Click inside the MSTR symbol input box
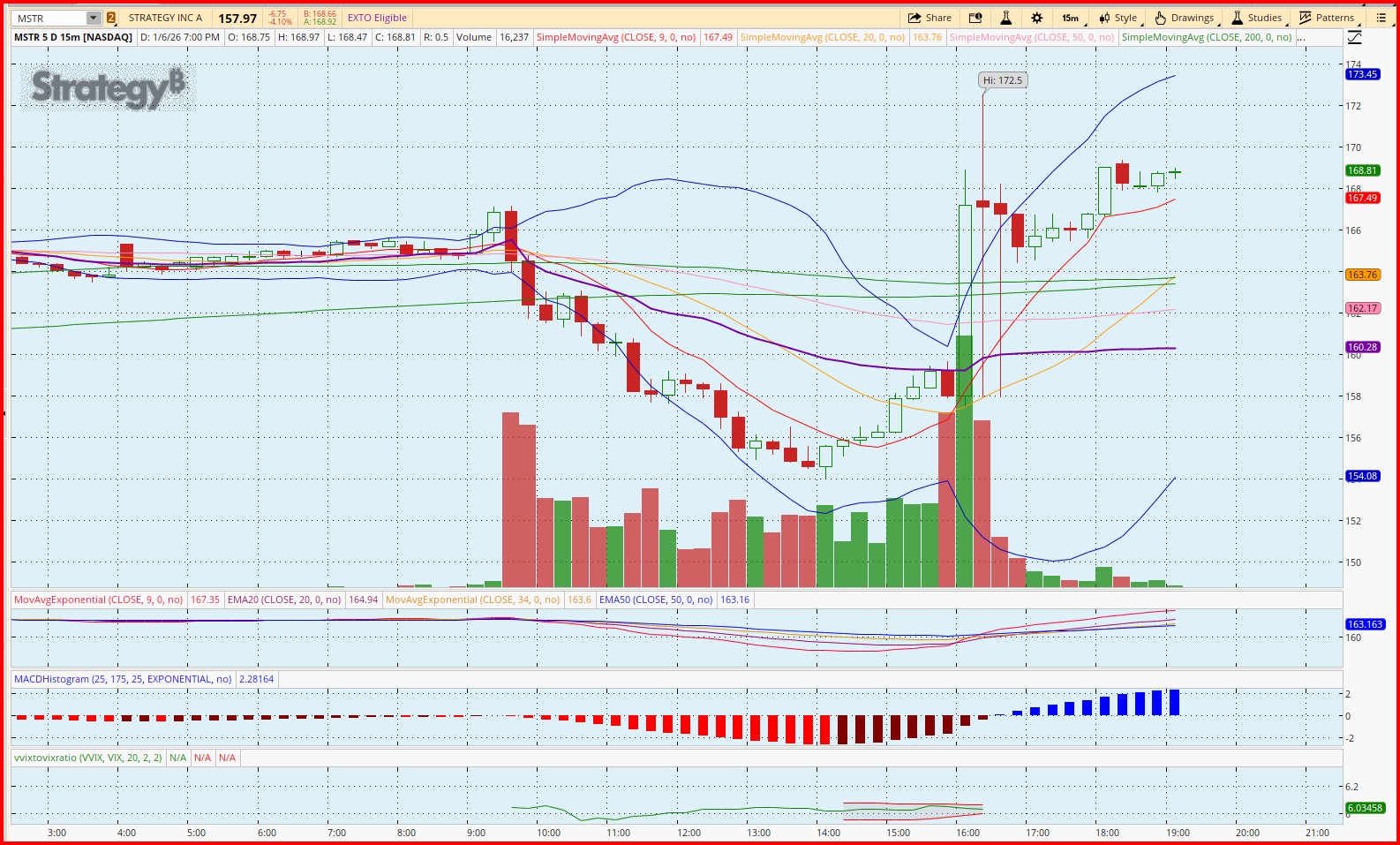1400x845 pixels. pyautogui.click(x=49, y=18)
